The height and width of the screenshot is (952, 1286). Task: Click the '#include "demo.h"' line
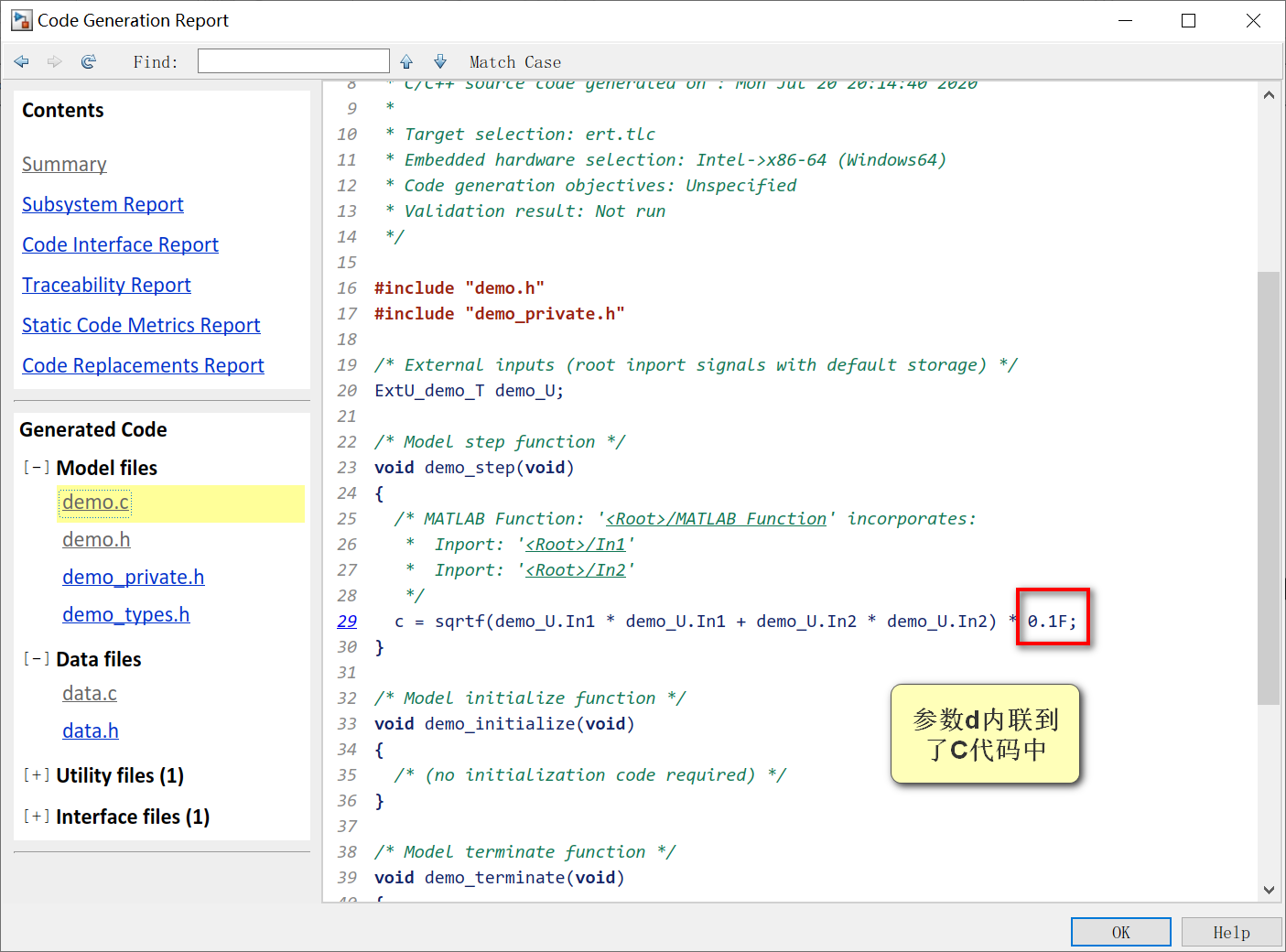point(459,288)
